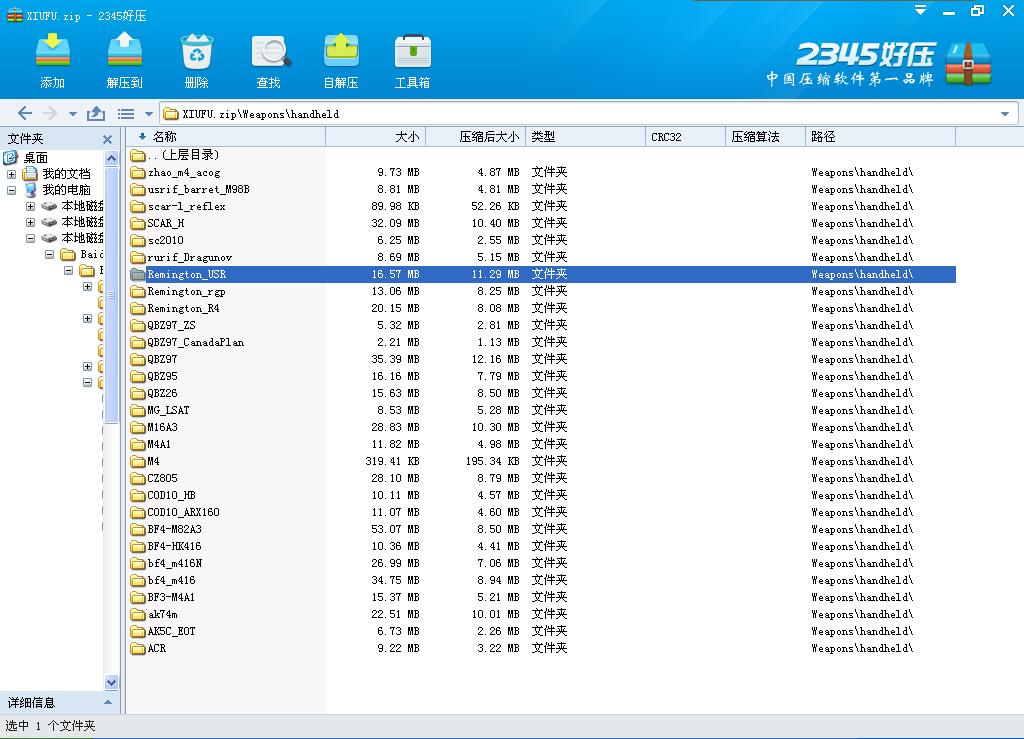1024x739 pixels.
Task: Click the folder tree scrollbar up arrow
Action: 111,158
